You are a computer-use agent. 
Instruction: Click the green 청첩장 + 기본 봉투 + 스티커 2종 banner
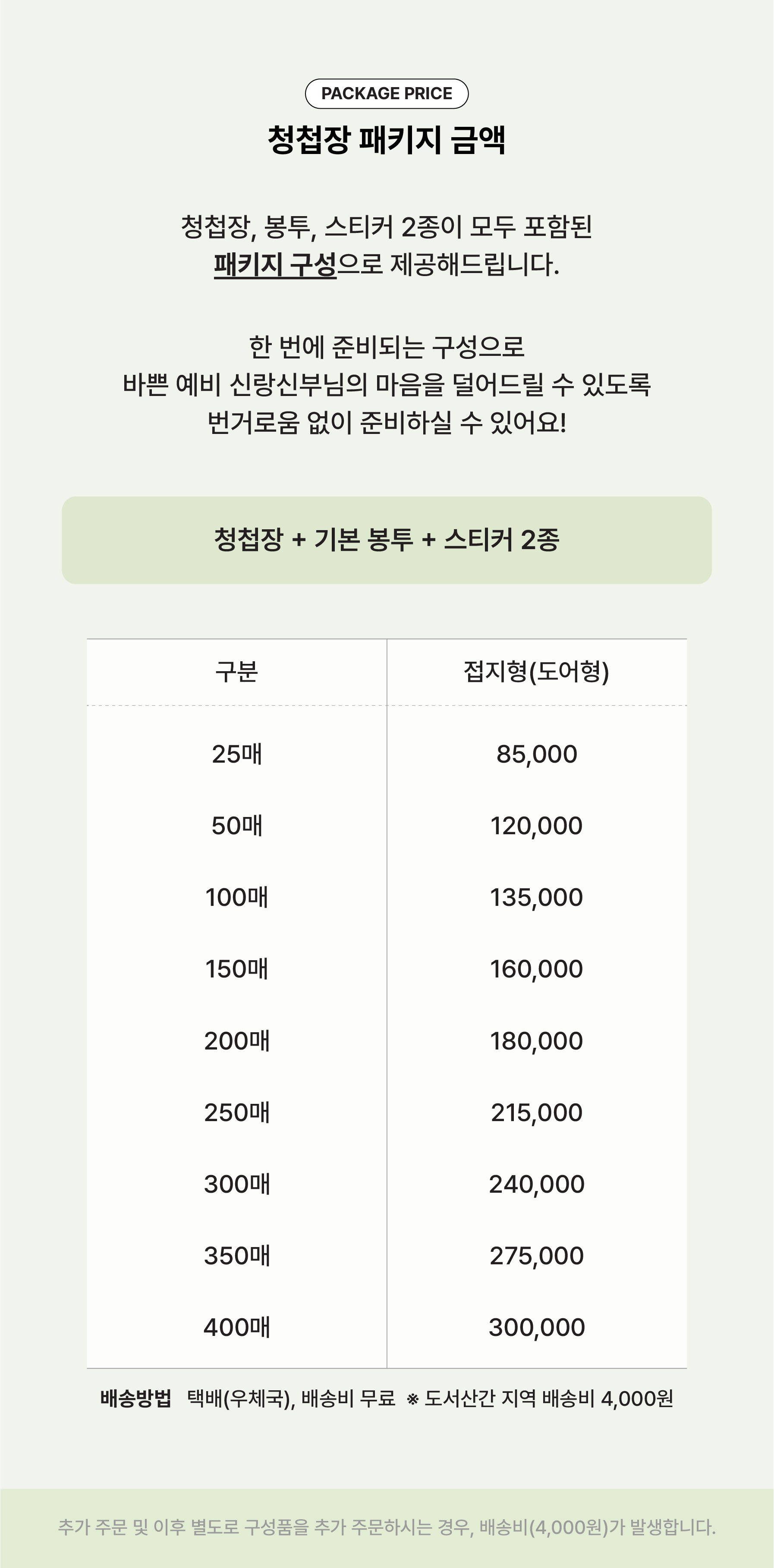tap(387, 540)
